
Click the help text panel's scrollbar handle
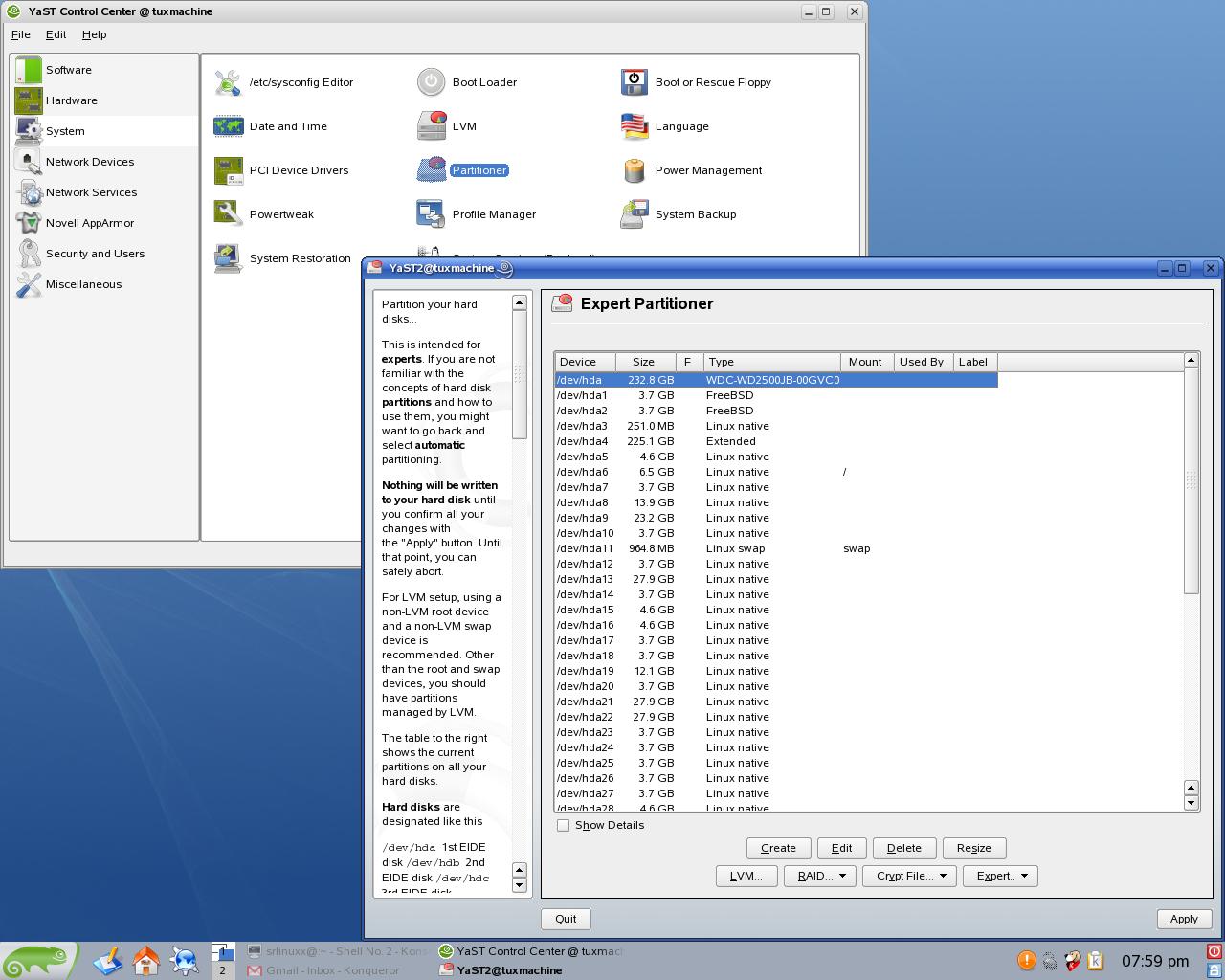click(x=520, y=374)
